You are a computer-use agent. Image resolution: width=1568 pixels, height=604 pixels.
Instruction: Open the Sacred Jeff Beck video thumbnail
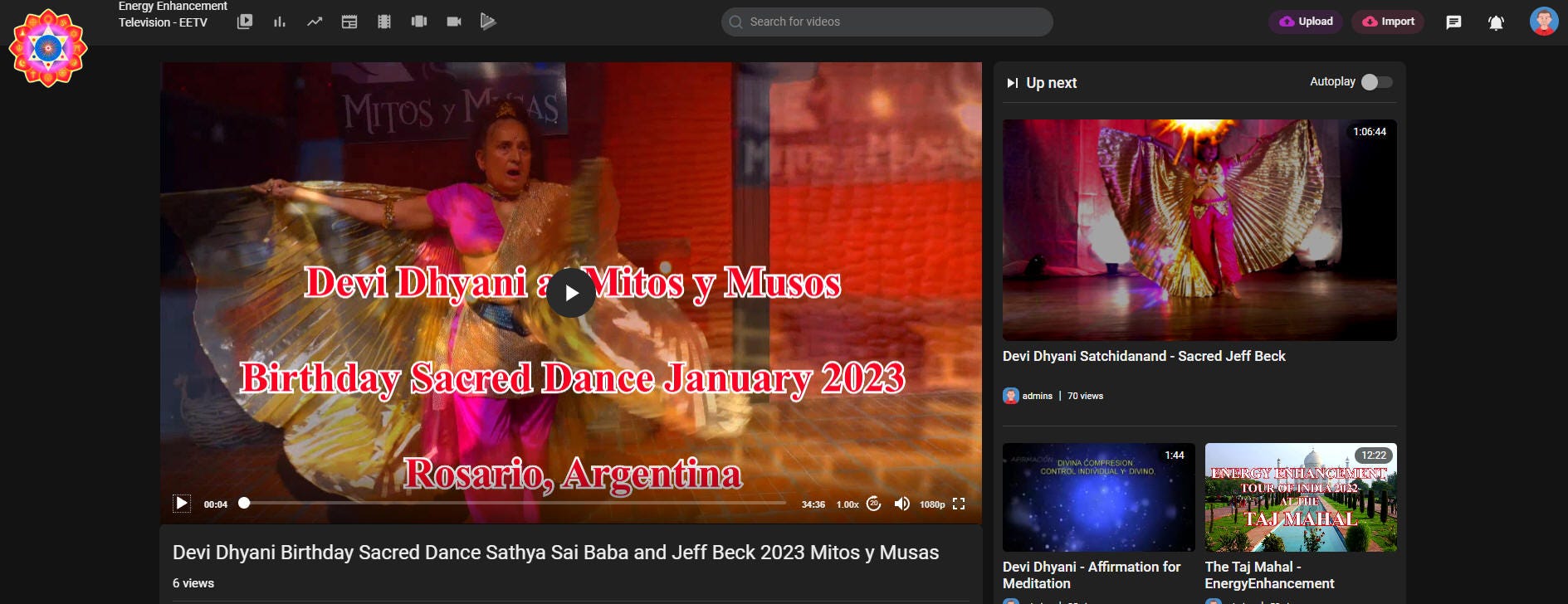(x=1199, y=230)
